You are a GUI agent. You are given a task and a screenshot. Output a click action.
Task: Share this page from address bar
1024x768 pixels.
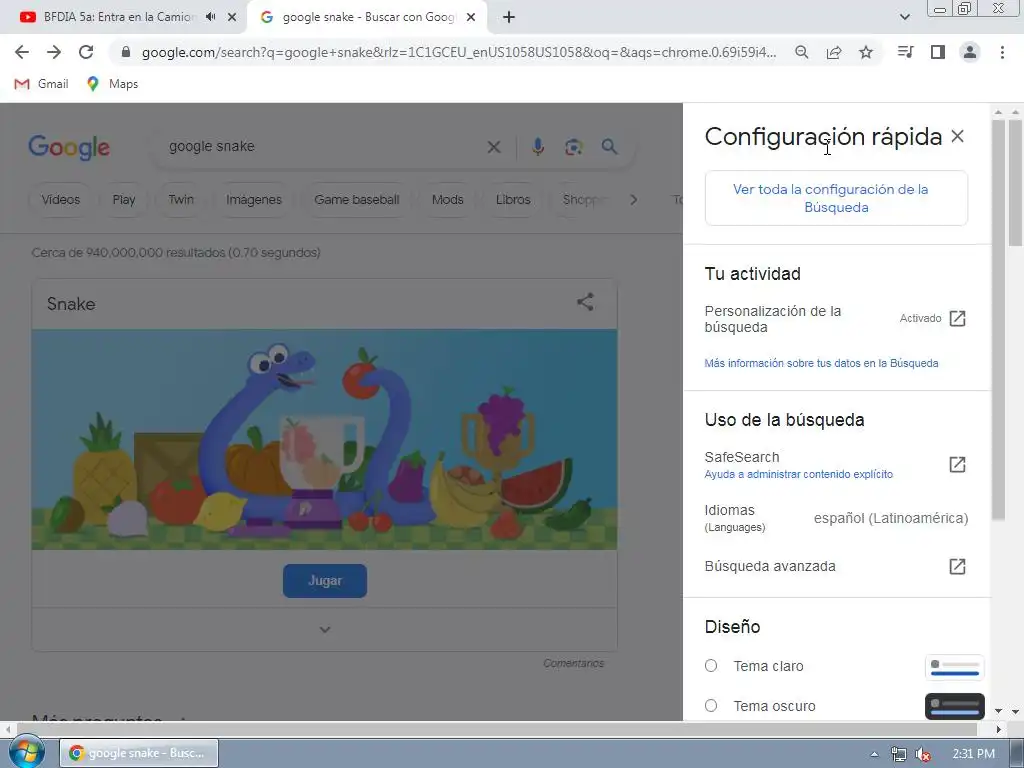pyautogui.click(x=834, y=52)
